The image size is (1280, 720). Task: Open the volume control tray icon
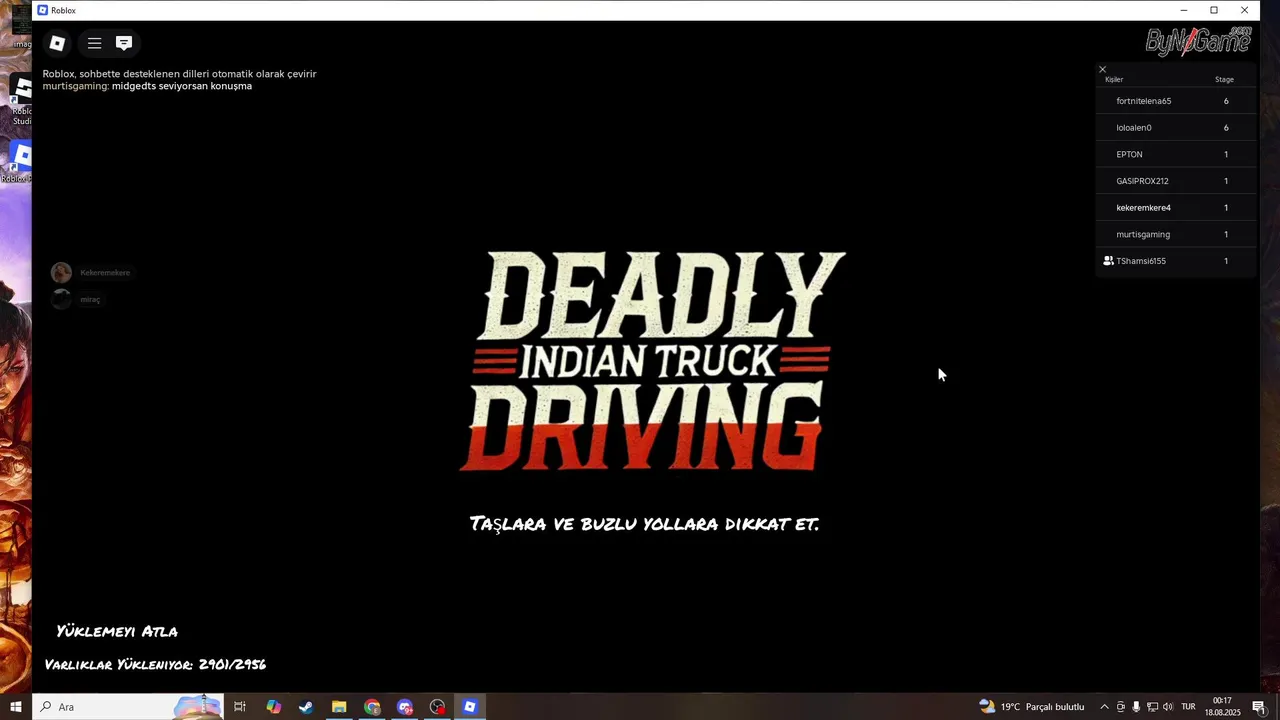coord(1167,707)
